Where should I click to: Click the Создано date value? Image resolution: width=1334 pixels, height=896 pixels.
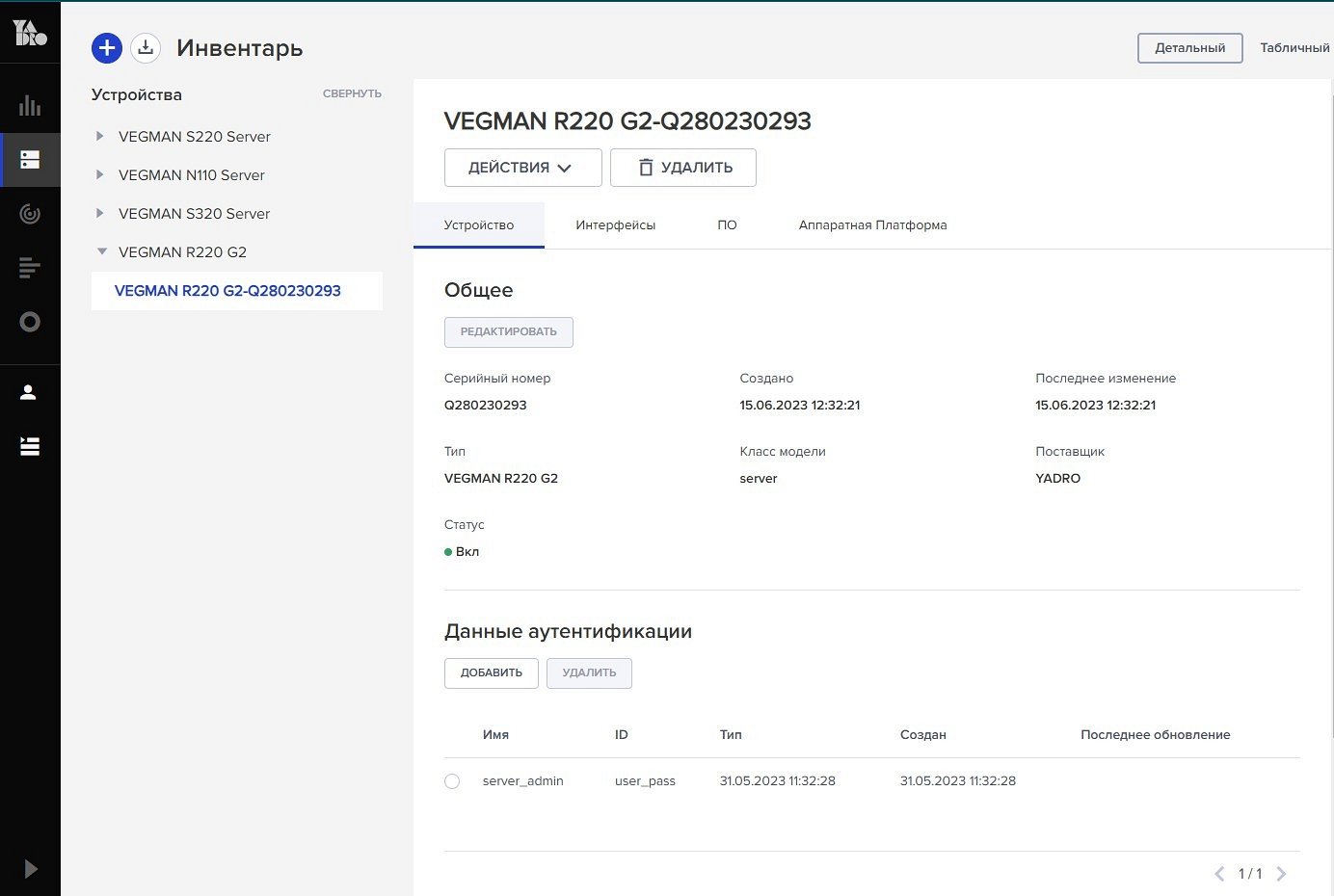click(x=800, y=406)
